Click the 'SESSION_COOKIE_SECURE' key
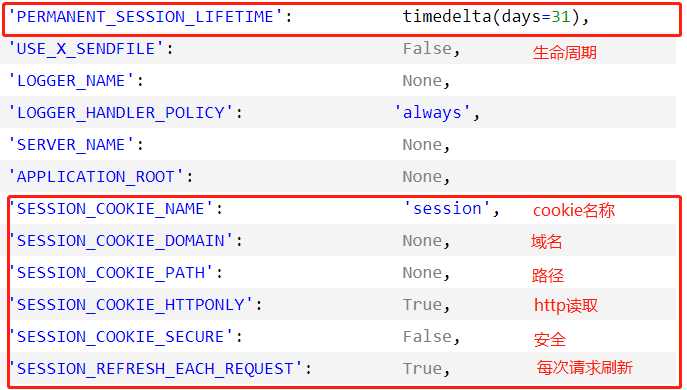 pyautogui.click(x=121, y=337)
